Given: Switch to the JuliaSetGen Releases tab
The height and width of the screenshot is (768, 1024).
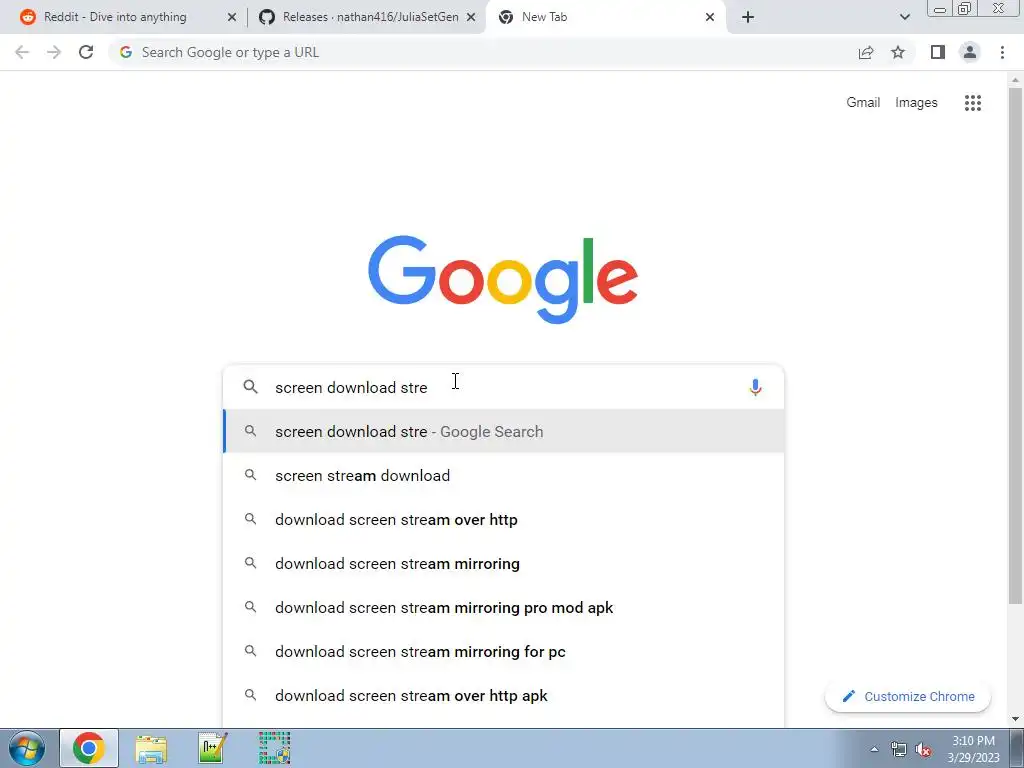Looking at the screenshot, I should click(x=366, y=17).
